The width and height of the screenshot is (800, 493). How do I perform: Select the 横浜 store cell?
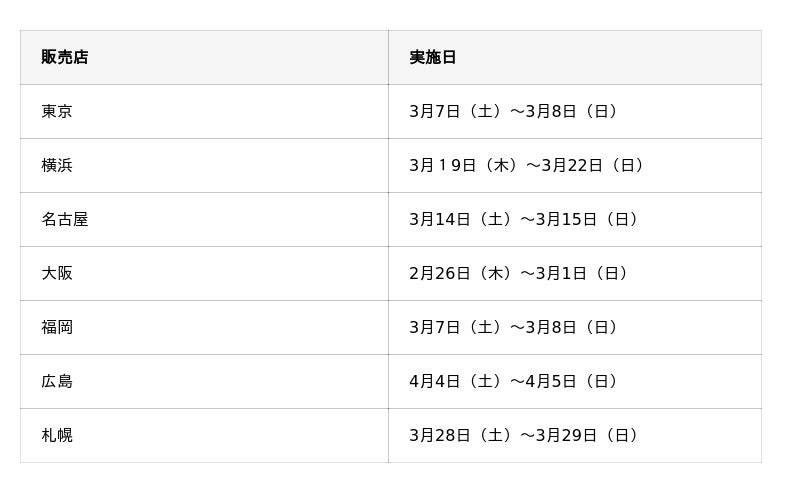(57, 166)
